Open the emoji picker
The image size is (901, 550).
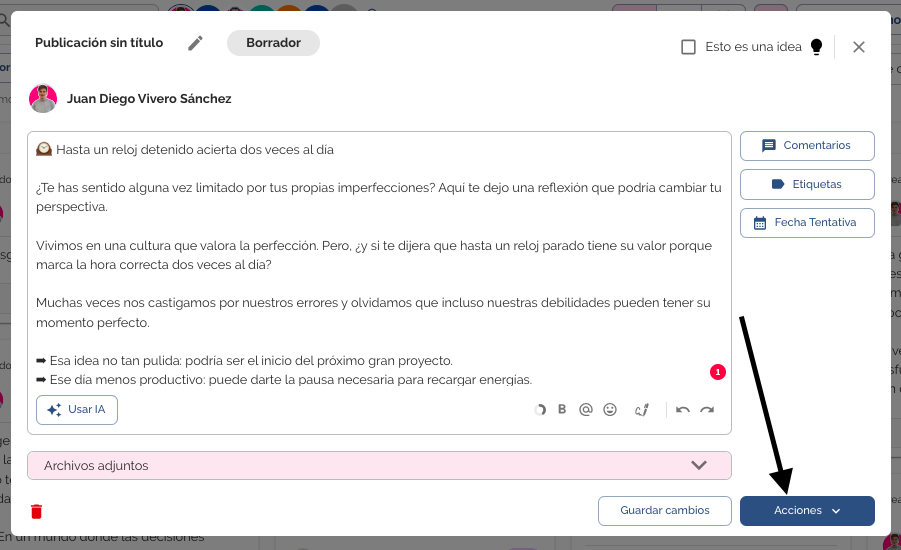pos(610,409)
